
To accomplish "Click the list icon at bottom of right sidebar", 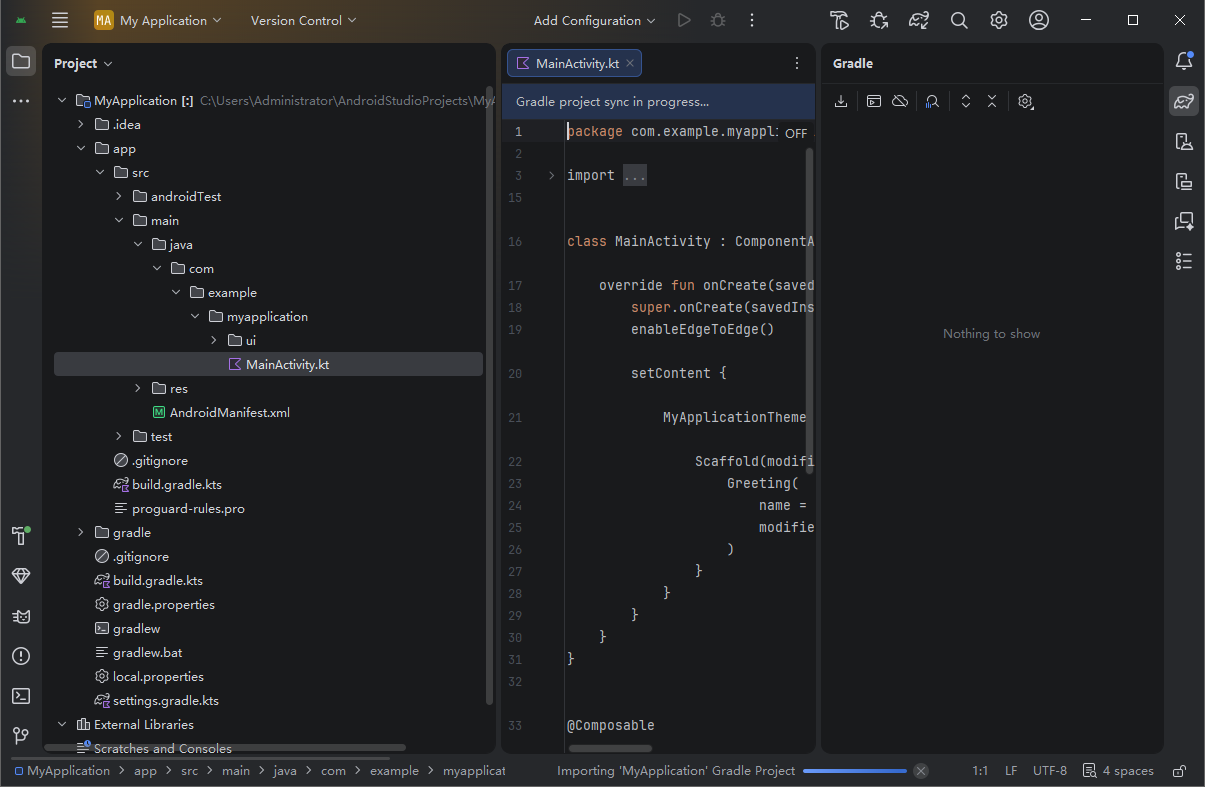I will click(x=1184, y=261).
